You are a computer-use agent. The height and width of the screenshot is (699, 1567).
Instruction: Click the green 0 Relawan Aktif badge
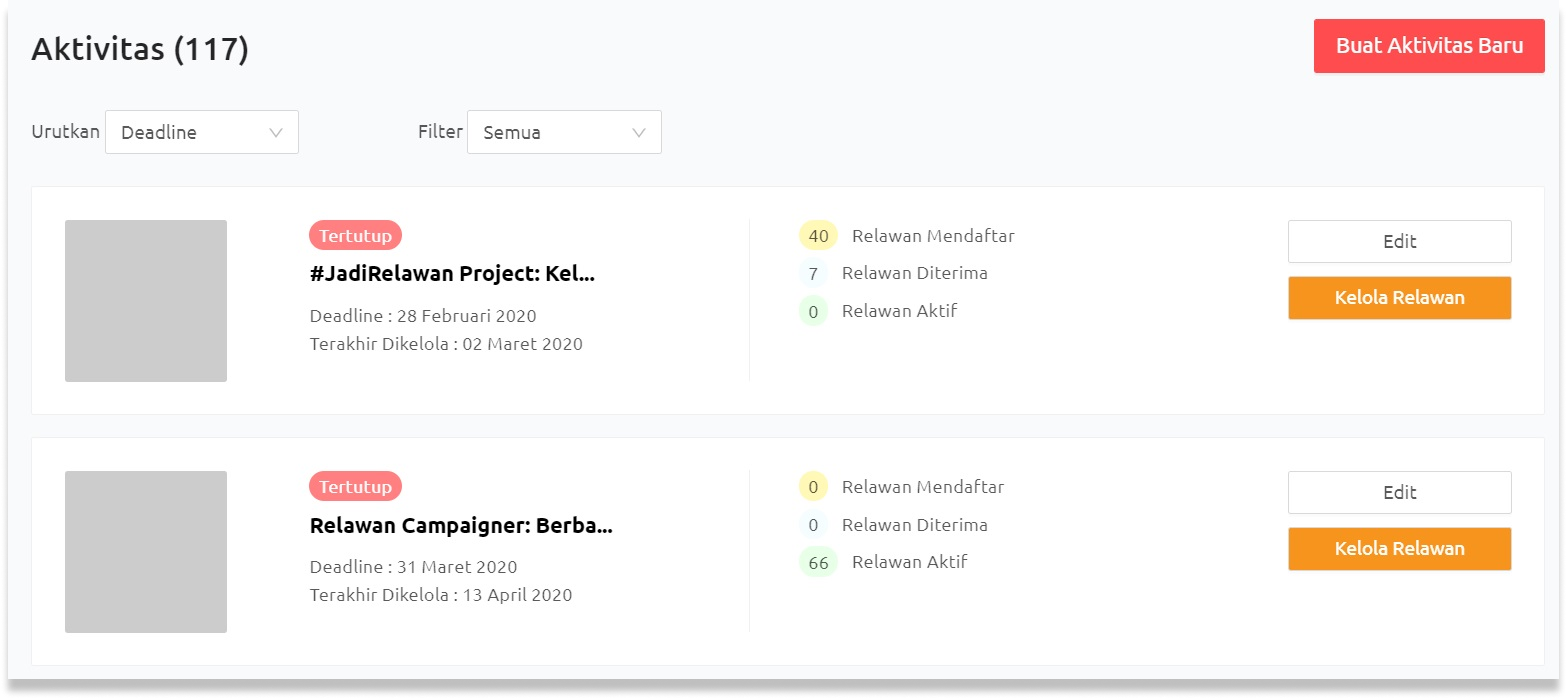tap(813, 311)
